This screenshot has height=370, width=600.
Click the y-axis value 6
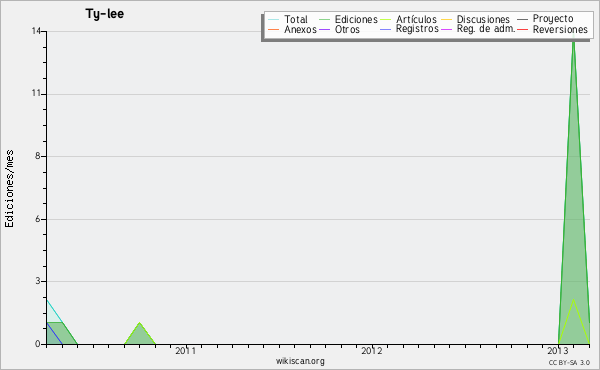(38, 219)
